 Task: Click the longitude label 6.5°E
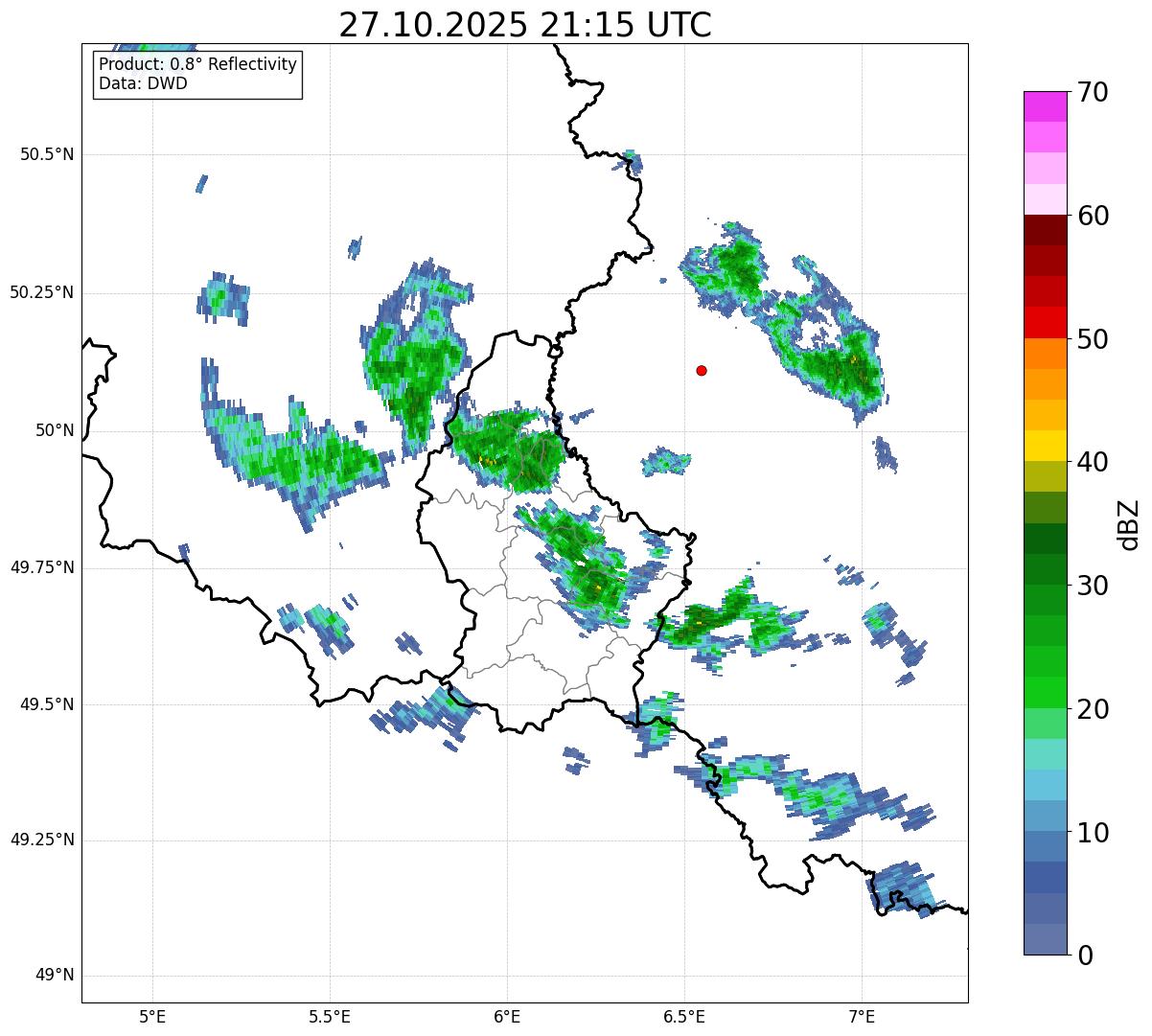pos(684,1017)
